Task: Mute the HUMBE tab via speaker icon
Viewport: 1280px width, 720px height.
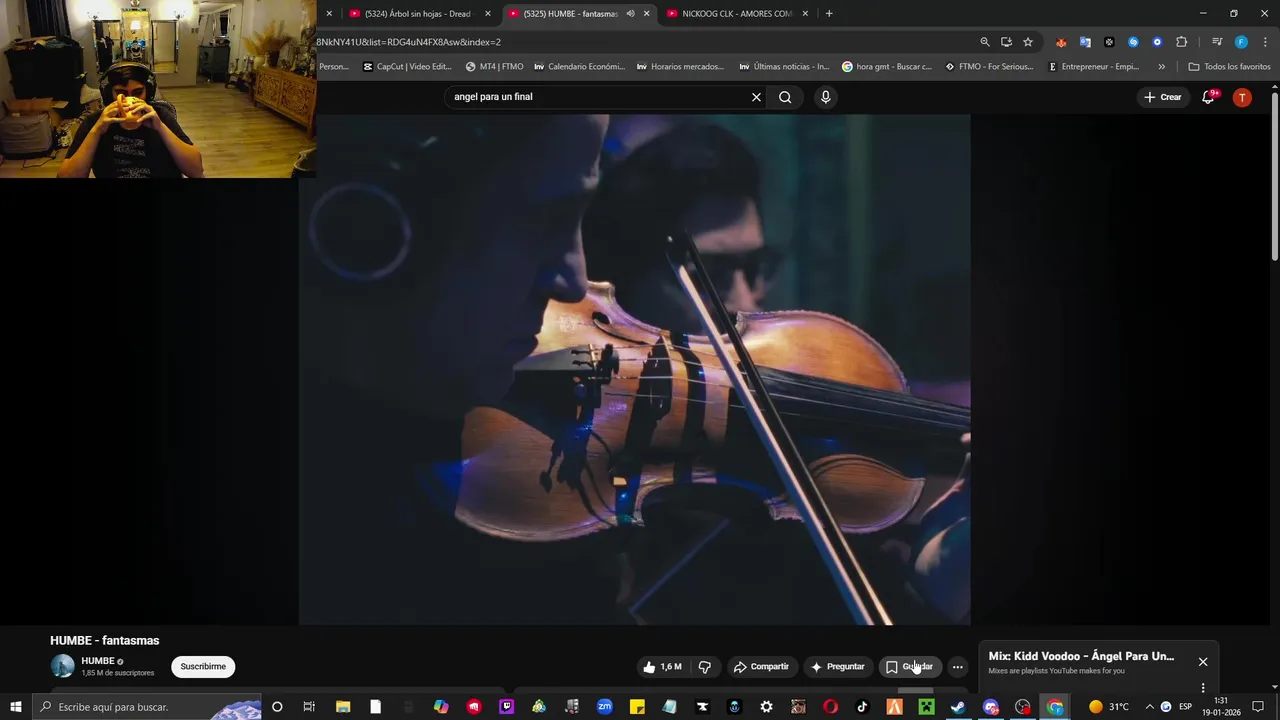Action: pos(630,14)
